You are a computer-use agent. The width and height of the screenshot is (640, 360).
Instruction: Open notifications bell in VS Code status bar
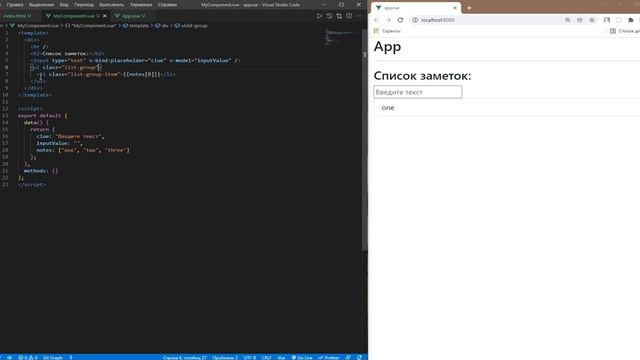[359, 357]
